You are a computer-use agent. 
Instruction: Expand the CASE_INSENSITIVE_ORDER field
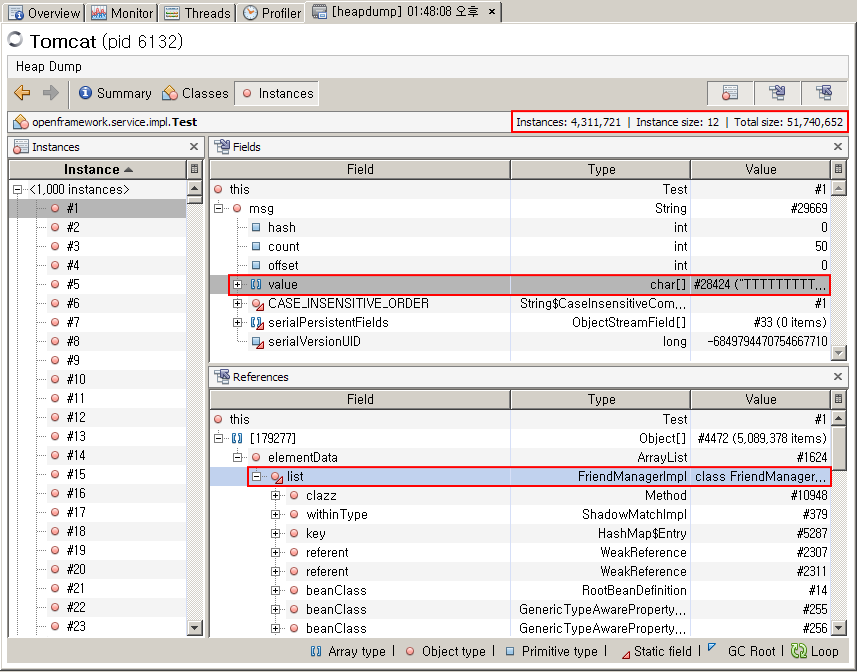coord(237,303)
